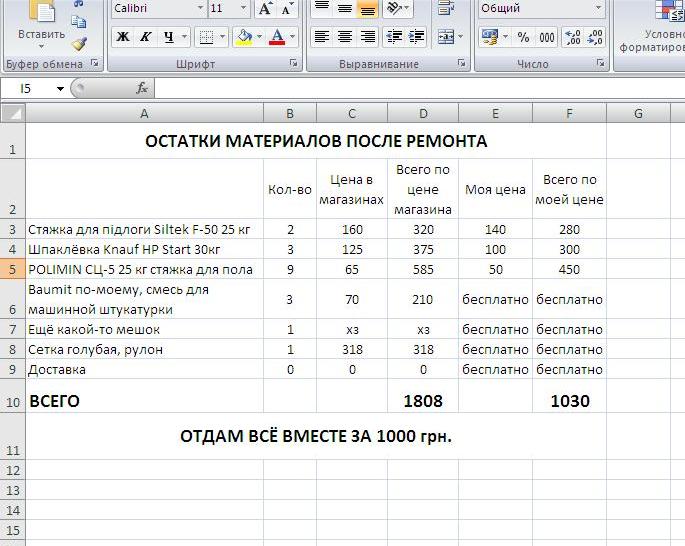Screen dimensions: 685x546
Task: Decrease decimal places
Action: click(595, 37)
